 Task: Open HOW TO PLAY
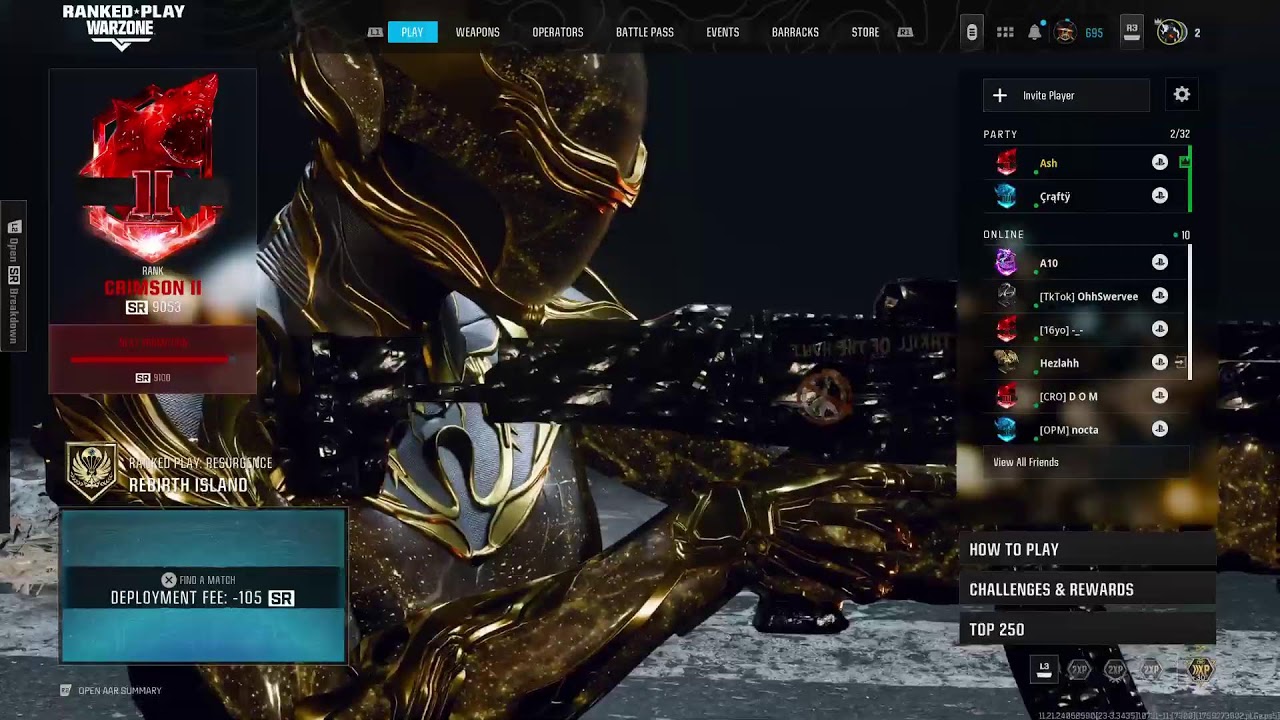point(1087,549)
